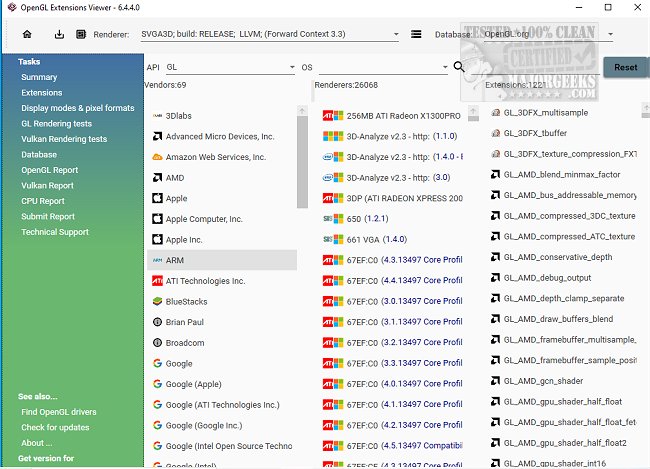Select GL_AMD_blend_minmax_factor extension
Screen dimensions: 650x469
coord(563,175)
